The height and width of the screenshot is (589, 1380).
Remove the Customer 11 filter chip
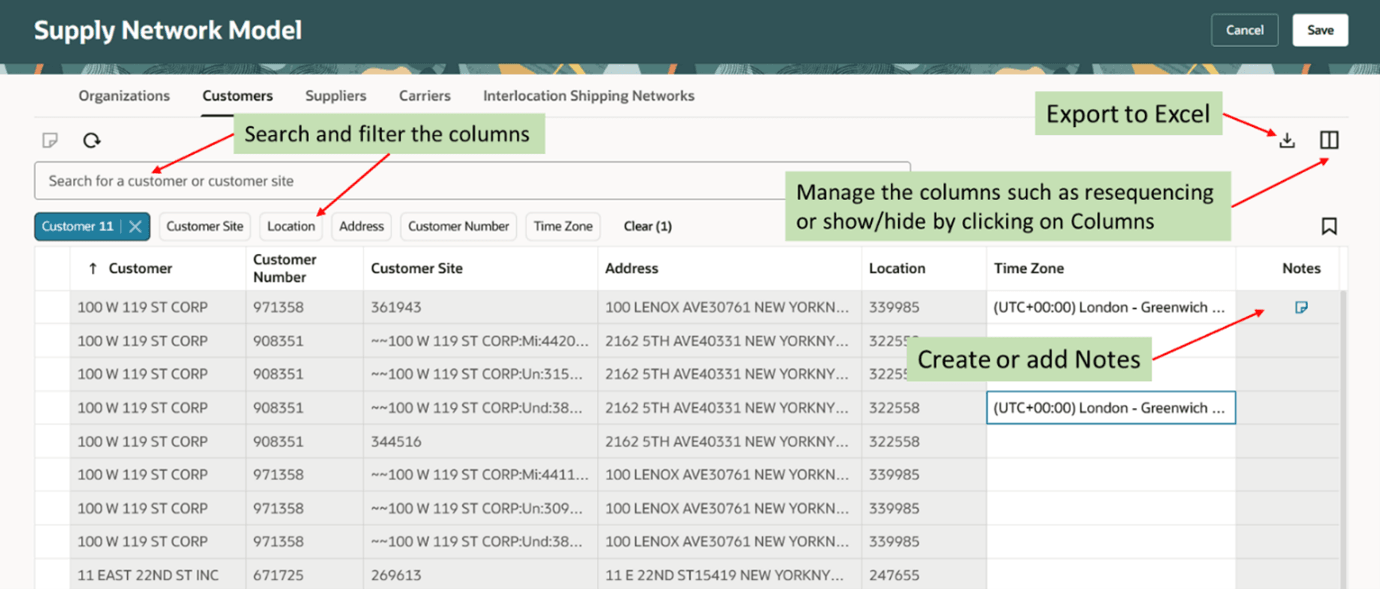(x=136, y=226)
